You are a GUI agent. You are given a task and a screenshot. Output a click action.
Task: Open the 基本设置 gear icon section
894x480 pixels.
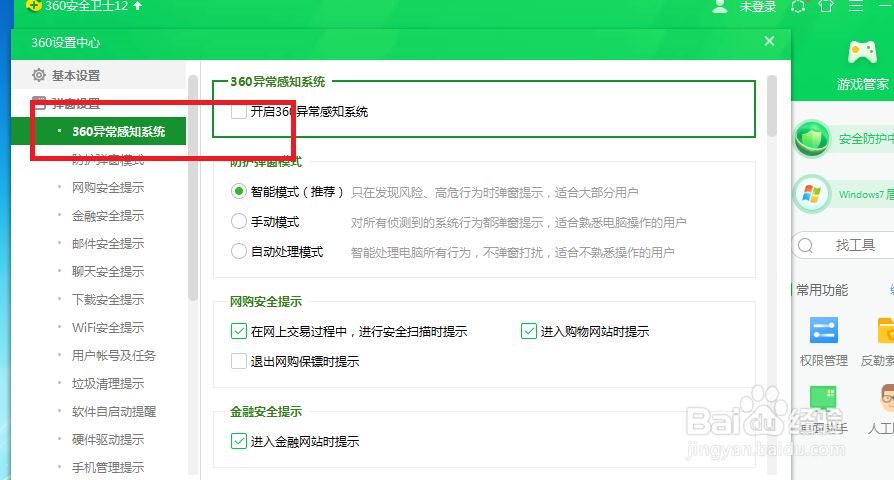39,75
